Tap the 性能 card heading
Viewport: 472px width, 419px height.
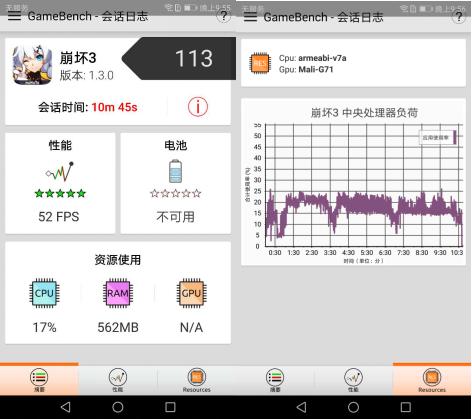60,145
